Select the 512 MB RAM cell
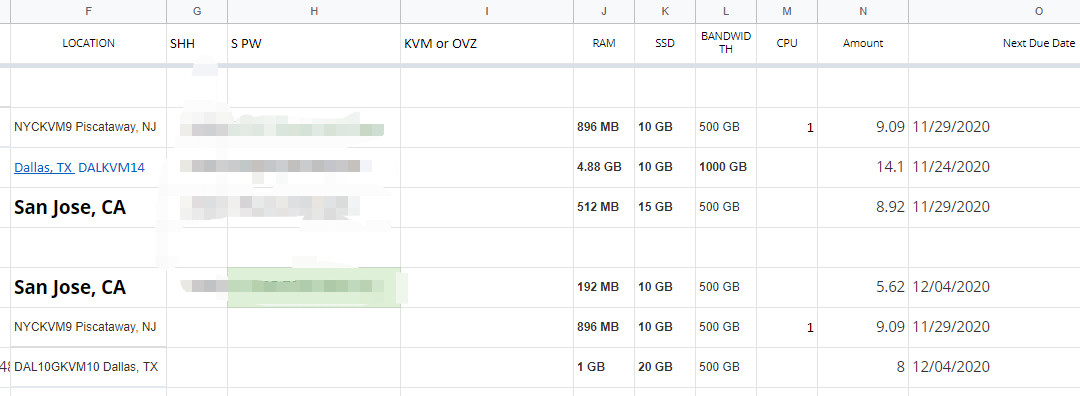 click(x=604, y=207)
